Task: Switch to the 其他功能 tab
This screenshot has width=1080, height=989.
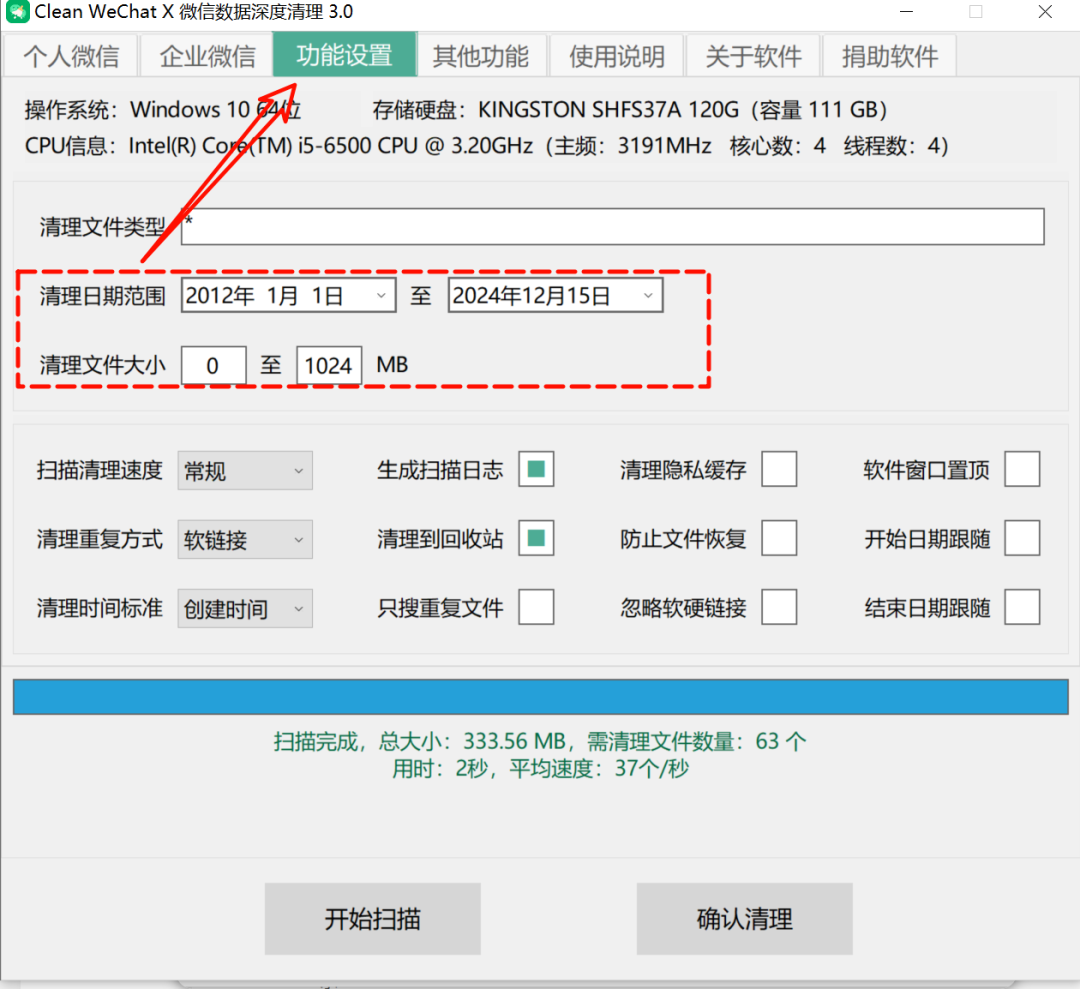Action: point(482,56)
